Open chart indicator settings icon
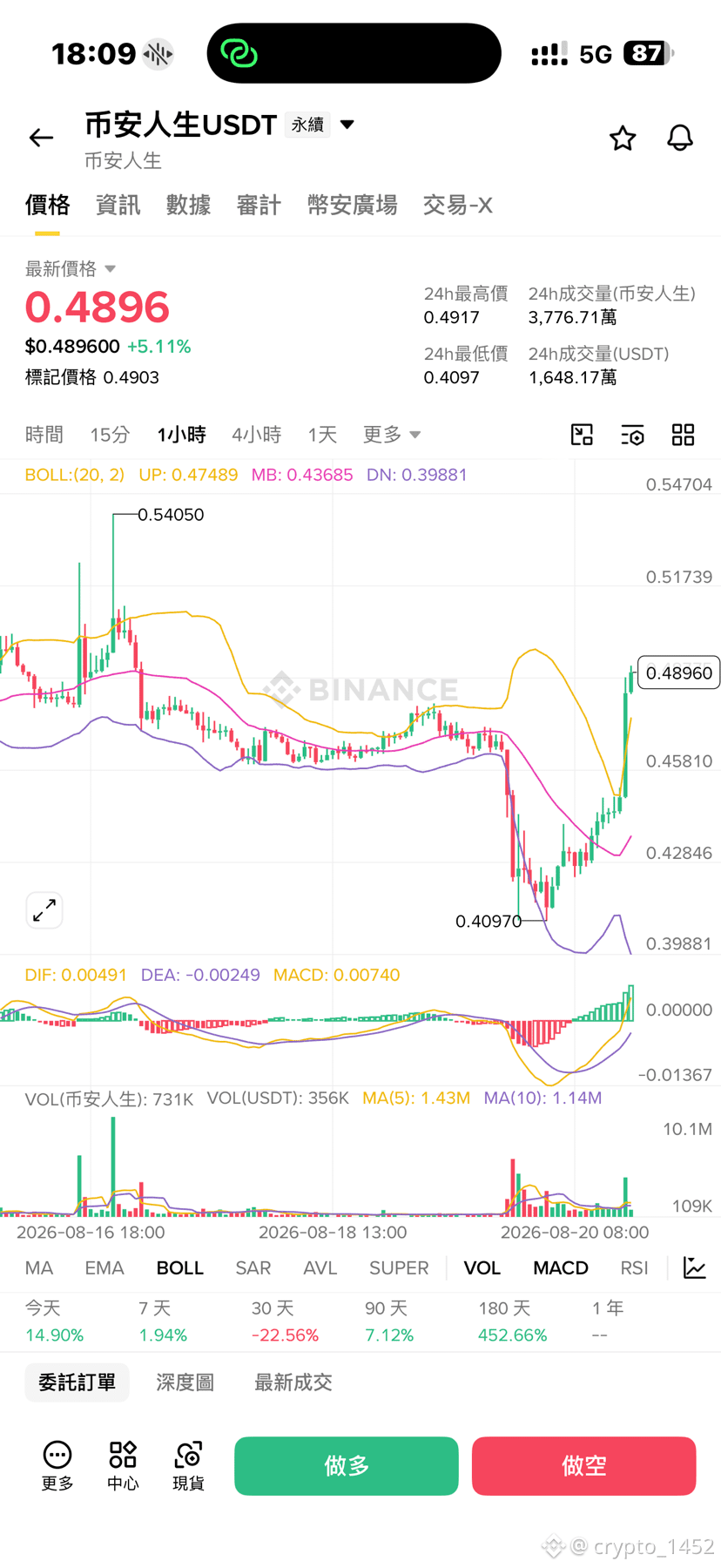Screen dimensions: 721x1568 [633, 435]
